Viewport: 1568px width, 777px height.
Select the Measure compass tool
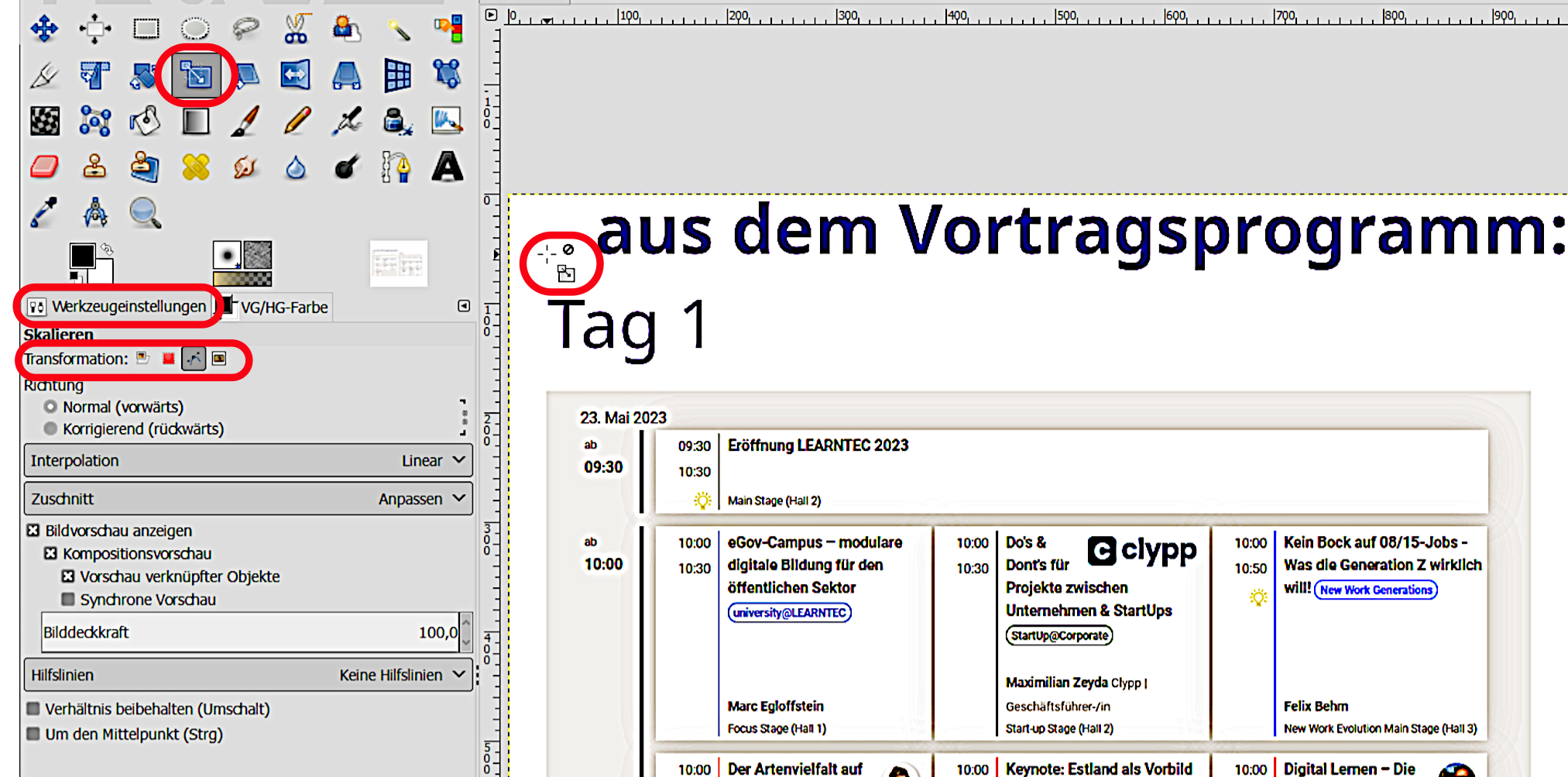tap(94, 212)
